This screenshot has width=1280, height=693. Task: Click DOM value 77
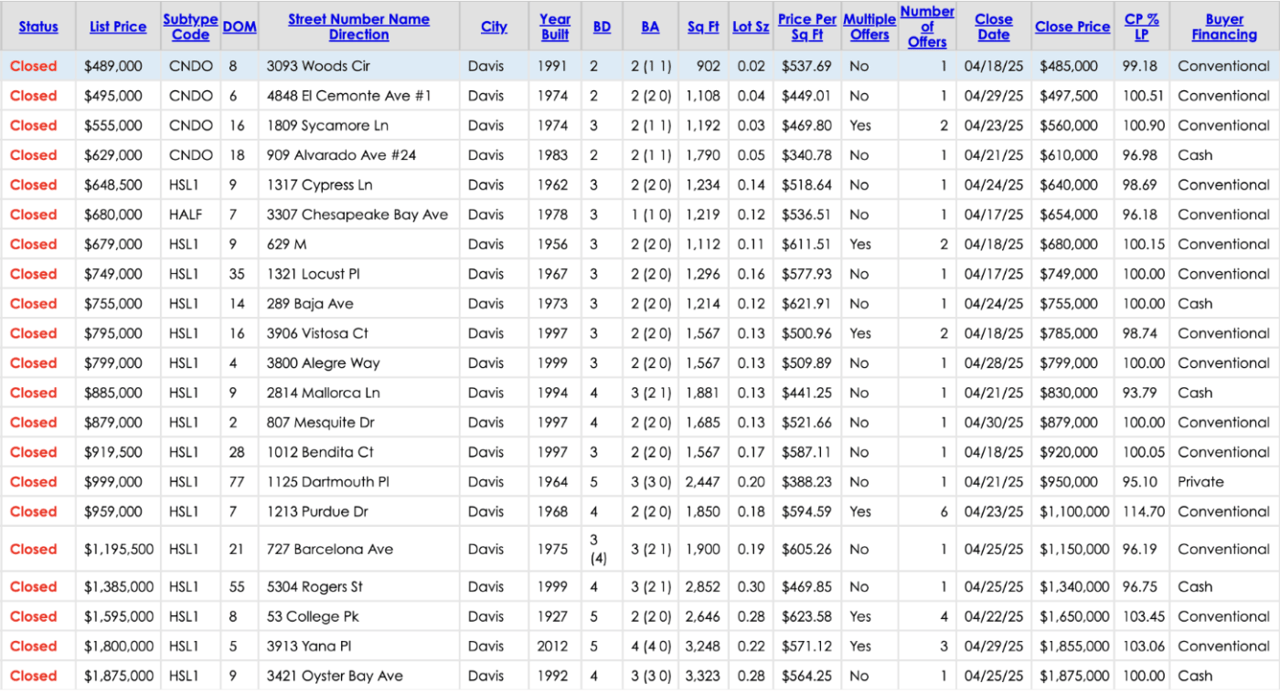coord(237,482)
